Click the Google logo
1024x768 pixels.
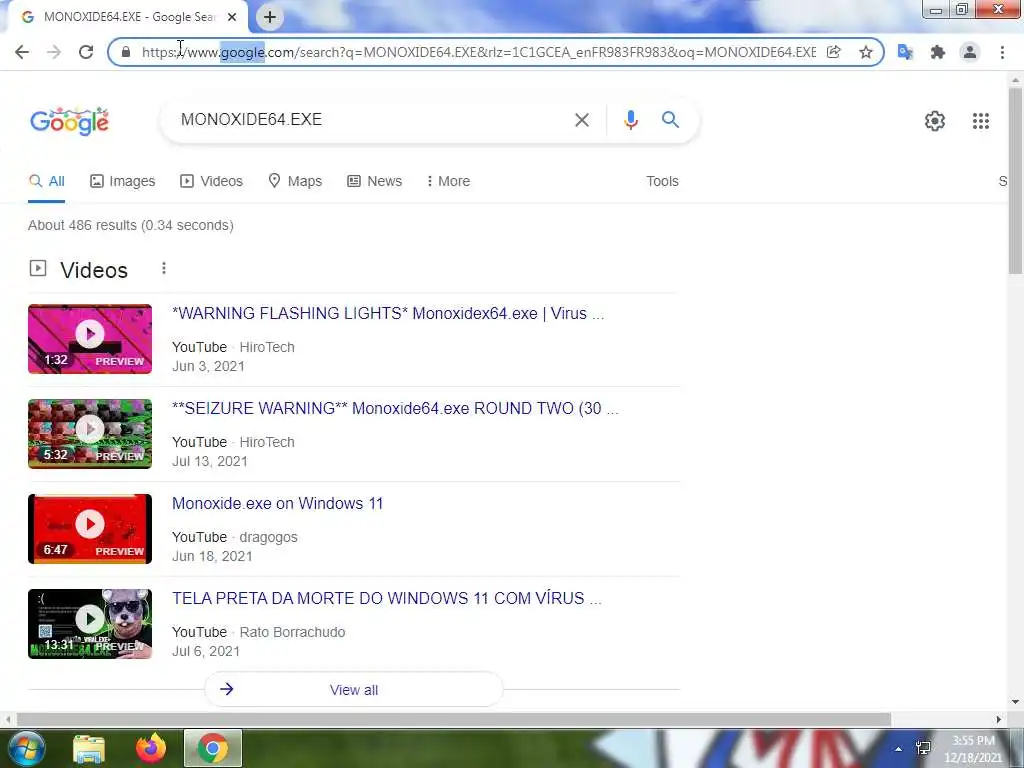(69, 121)
